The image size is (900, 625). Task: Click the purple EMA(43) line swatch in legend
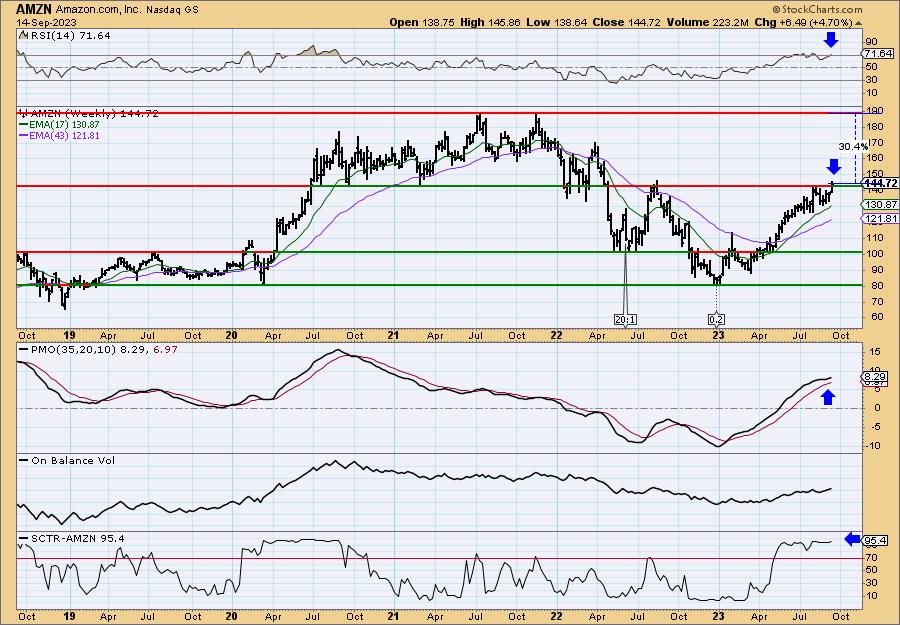[x=24, y=136]
